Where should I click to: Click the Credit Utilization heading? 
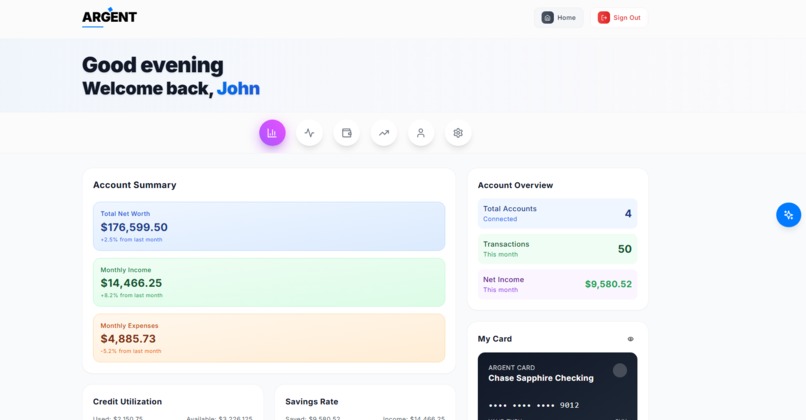[127, 401]
